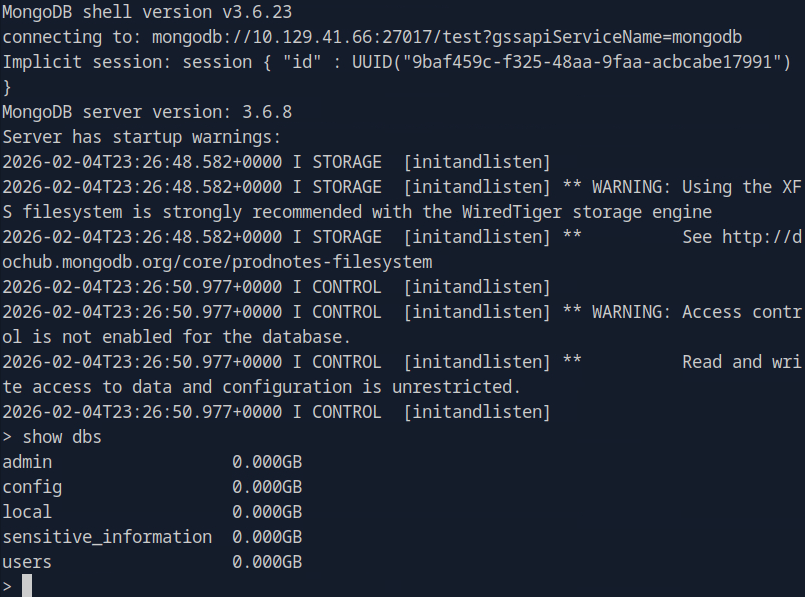Click the 'sensitive_information' database name
The image size is (805, 597).
pos(107,537)
